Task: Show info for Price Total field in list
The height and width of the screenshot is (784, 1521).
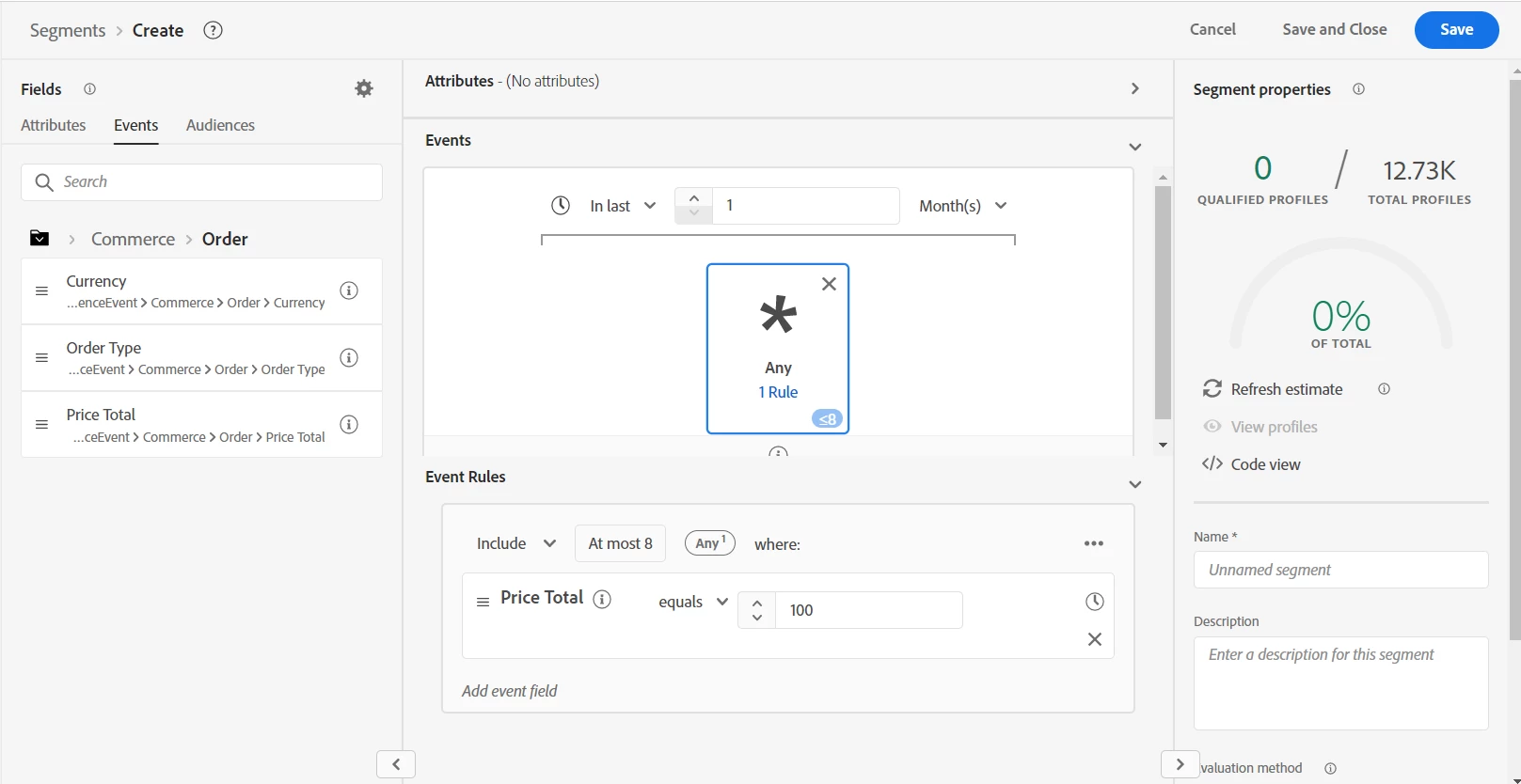Action: [x=349, y=424]
